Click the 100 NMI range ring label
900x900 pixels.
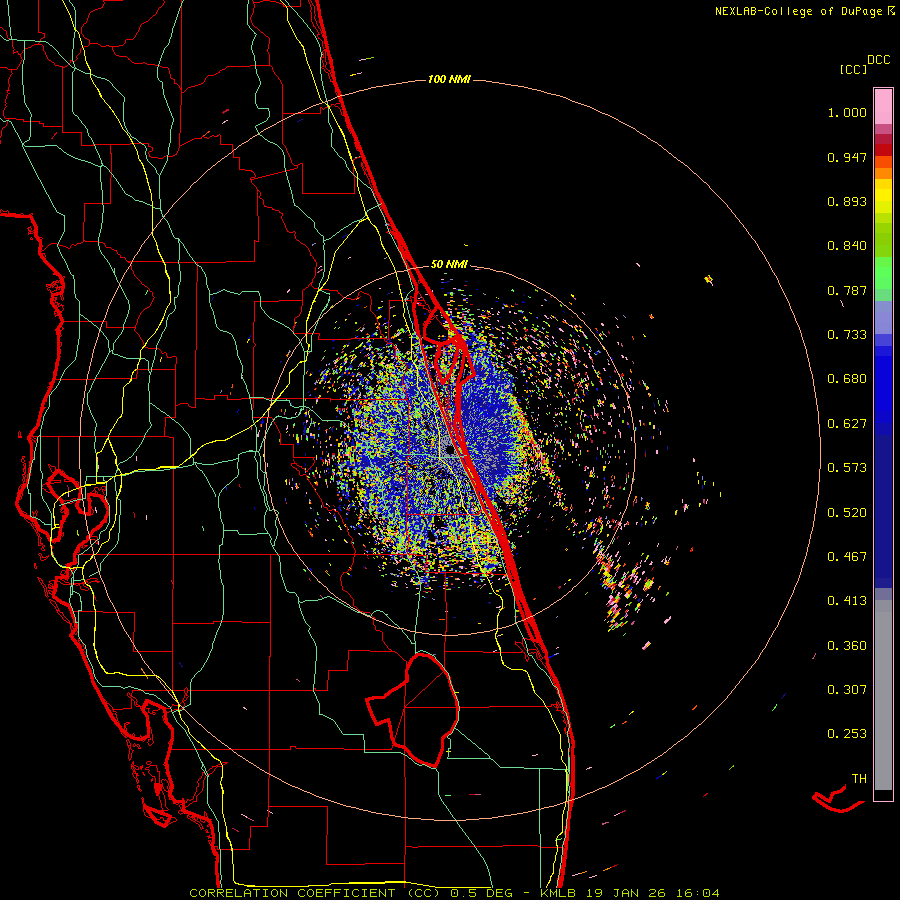(449, 79)
